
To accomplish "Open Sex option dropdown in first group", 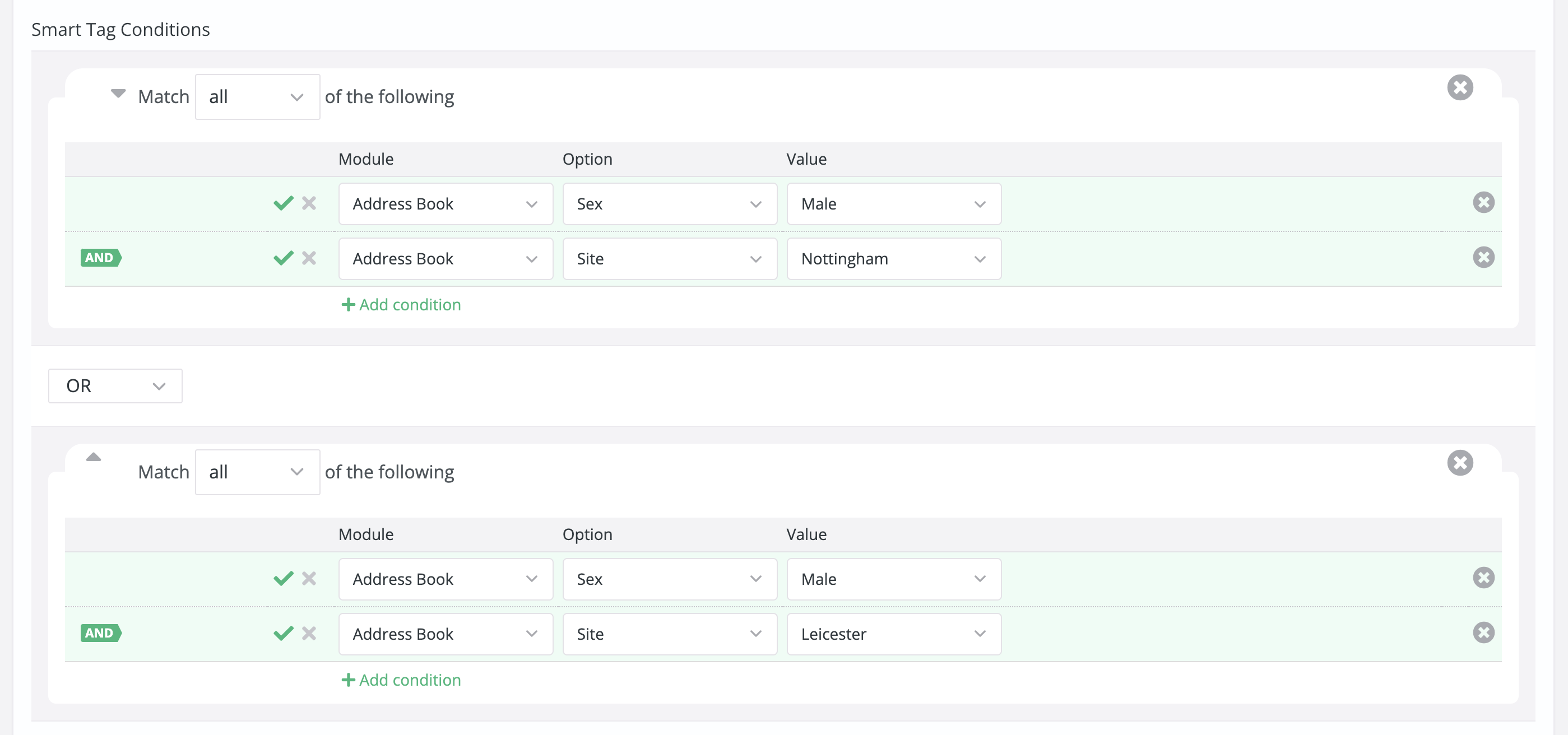I will coord(670,204).
